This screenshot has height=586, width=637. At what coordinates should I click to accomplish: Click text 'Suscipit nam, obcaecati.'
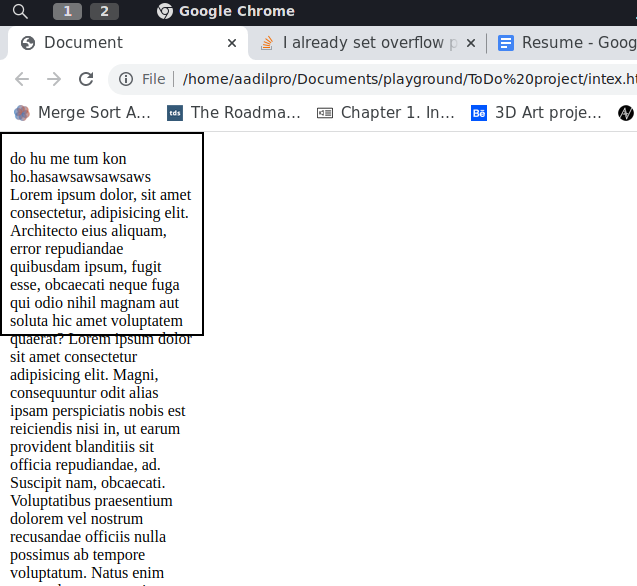point(88,483)
